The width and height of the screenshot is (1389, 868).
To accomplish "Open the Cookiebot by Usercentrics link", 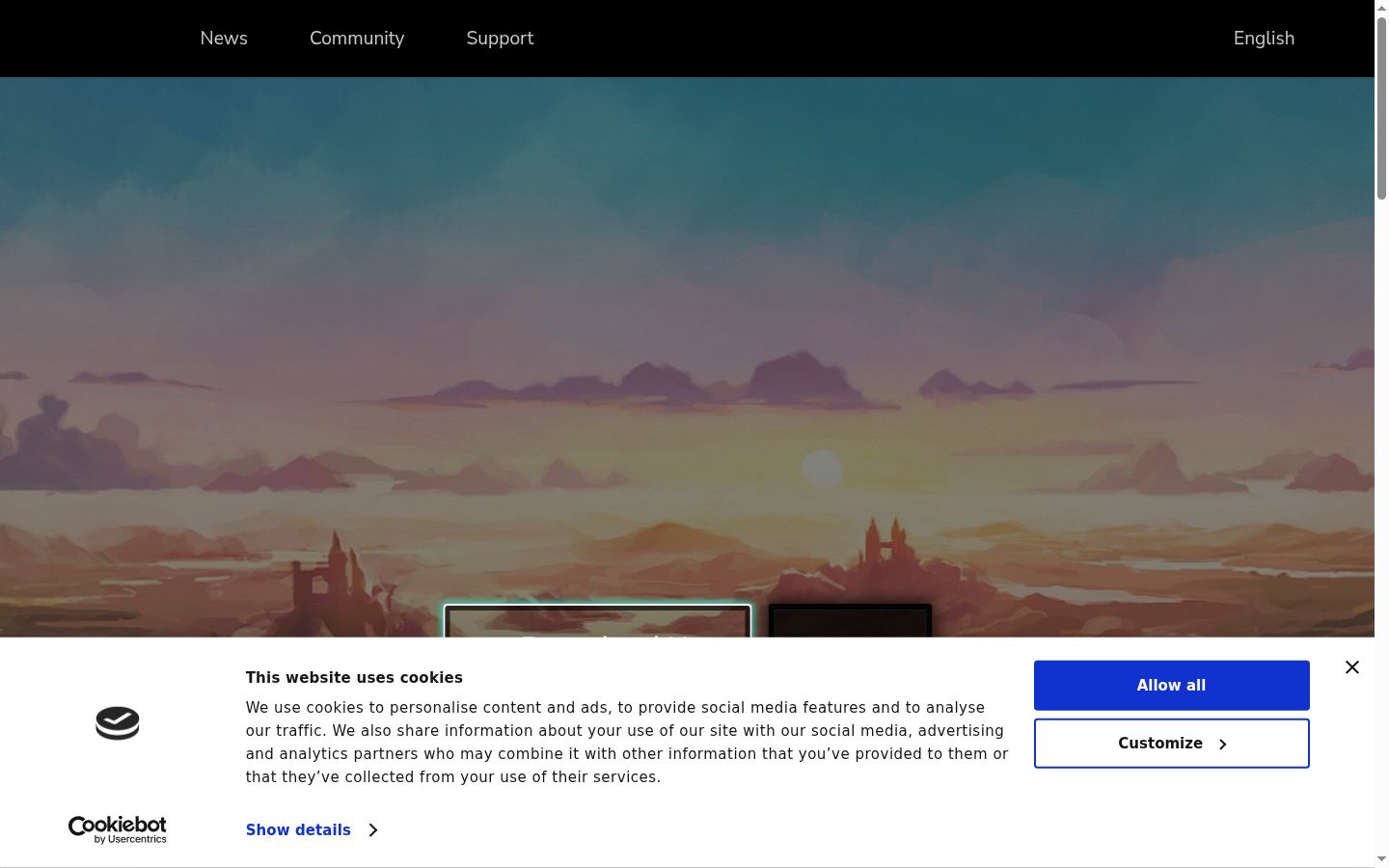I will [x=118, y=829].
